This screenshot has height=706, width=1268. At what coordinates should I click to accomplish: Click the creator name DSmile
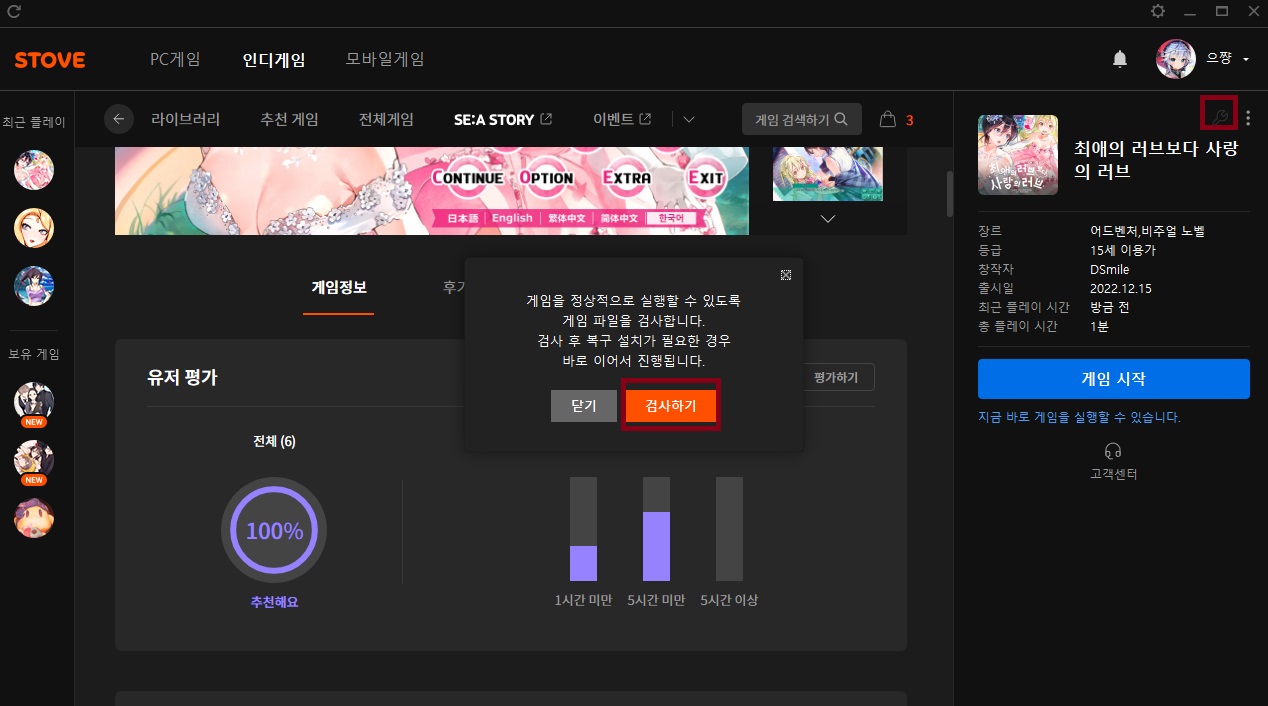(1110, 269)
